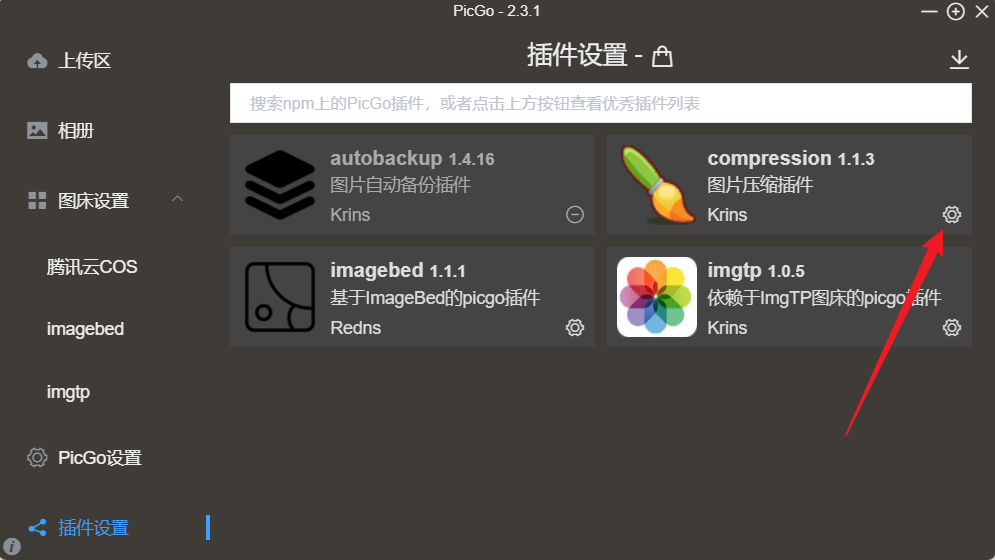Collapse the 图床设置 submenu chevron
Screen dimensions: 995x560
coord(178,199)
